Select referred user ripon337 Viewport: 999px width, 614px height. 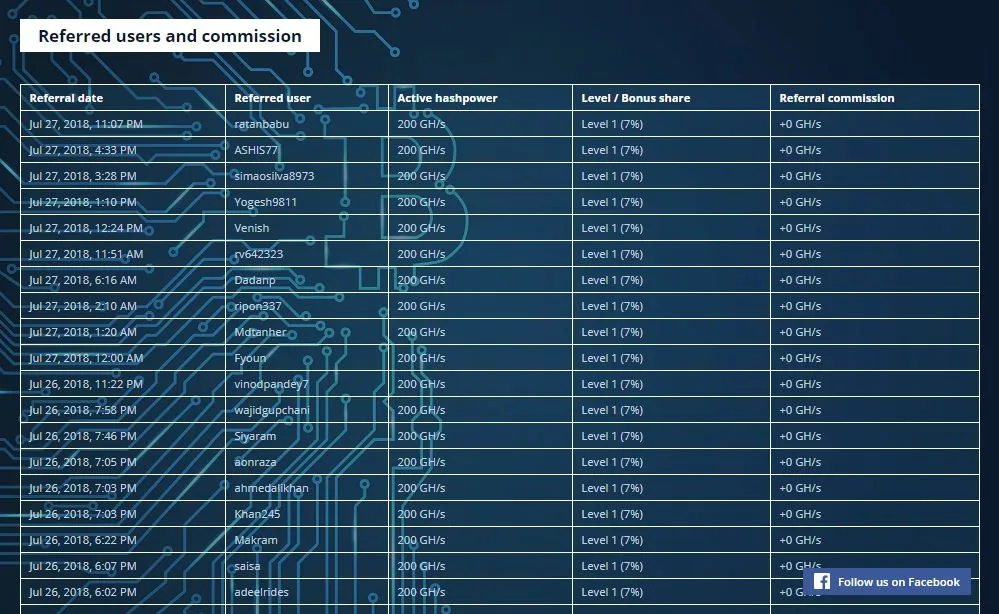[258, 306]
